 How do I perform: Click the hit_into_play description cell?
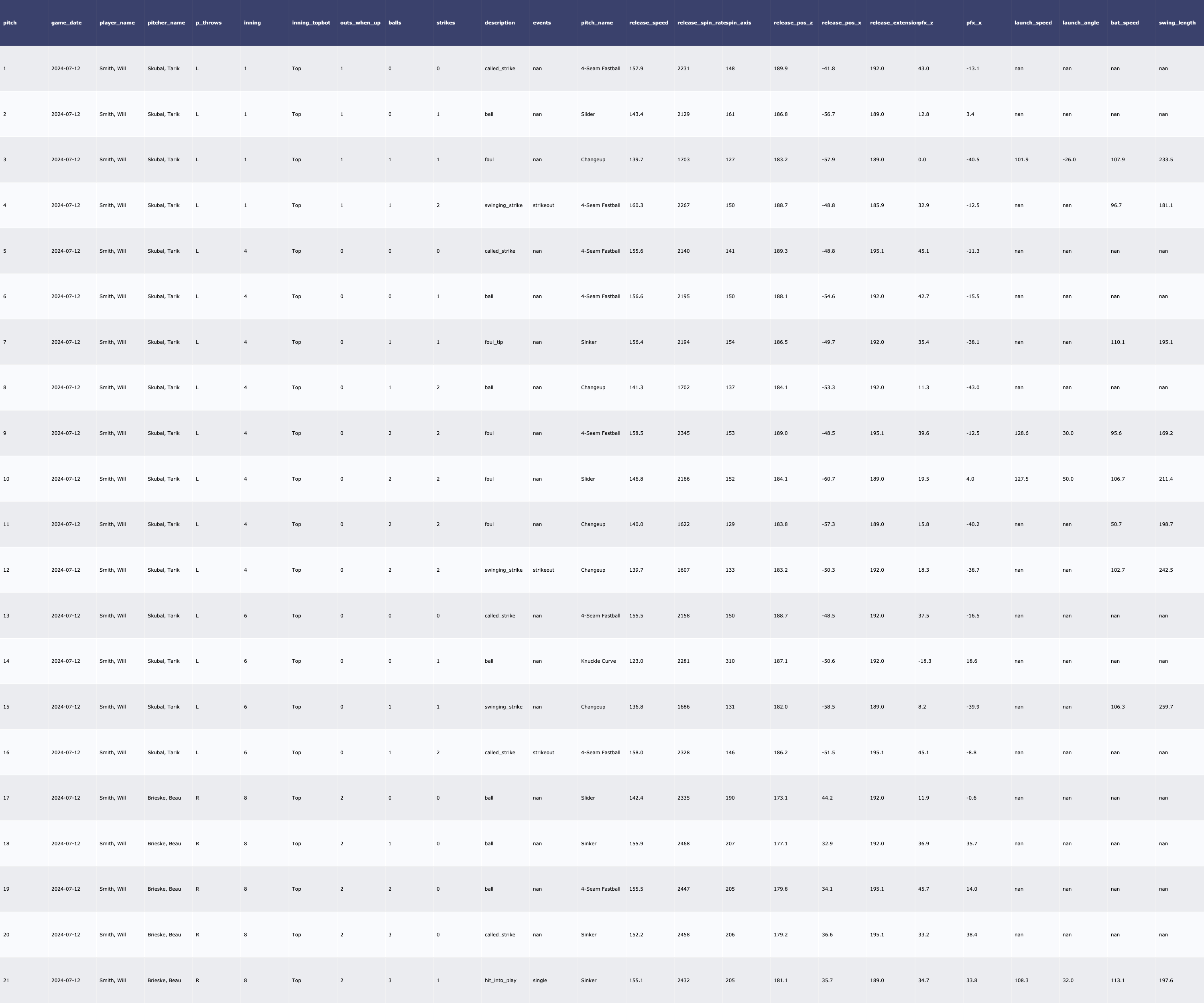500,980
